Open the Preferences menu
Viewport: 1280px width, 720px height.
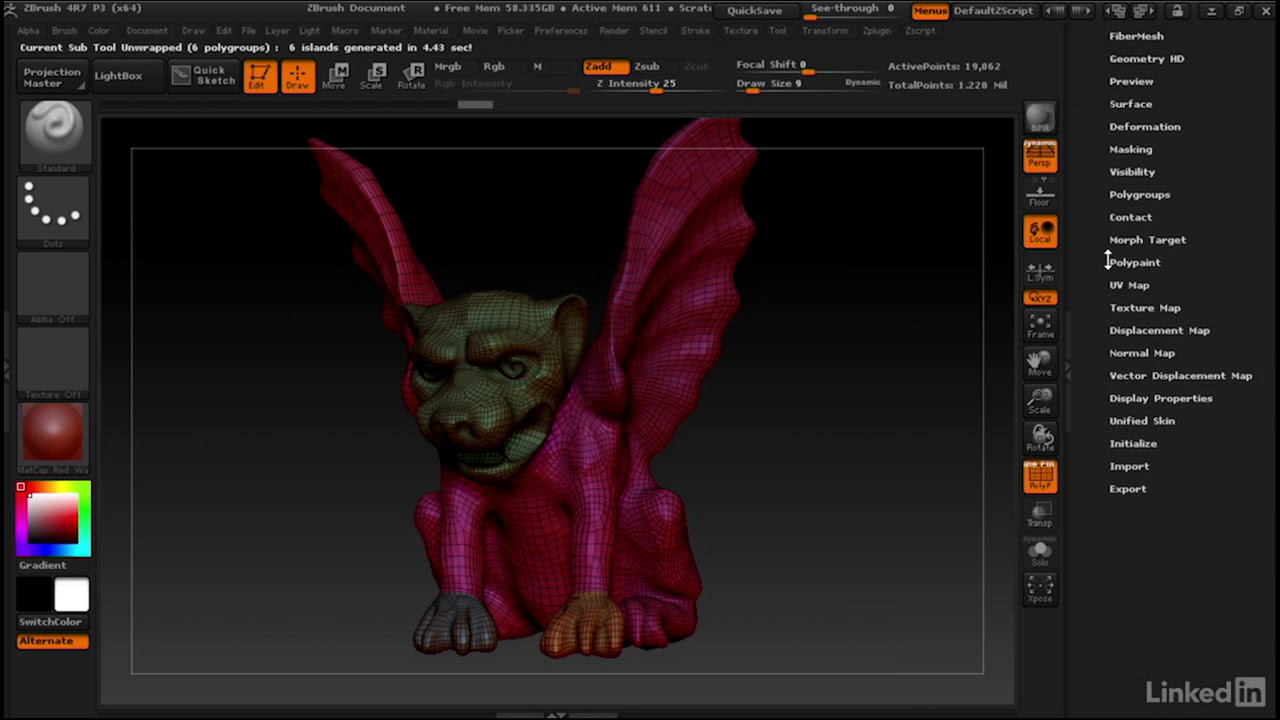561,31
